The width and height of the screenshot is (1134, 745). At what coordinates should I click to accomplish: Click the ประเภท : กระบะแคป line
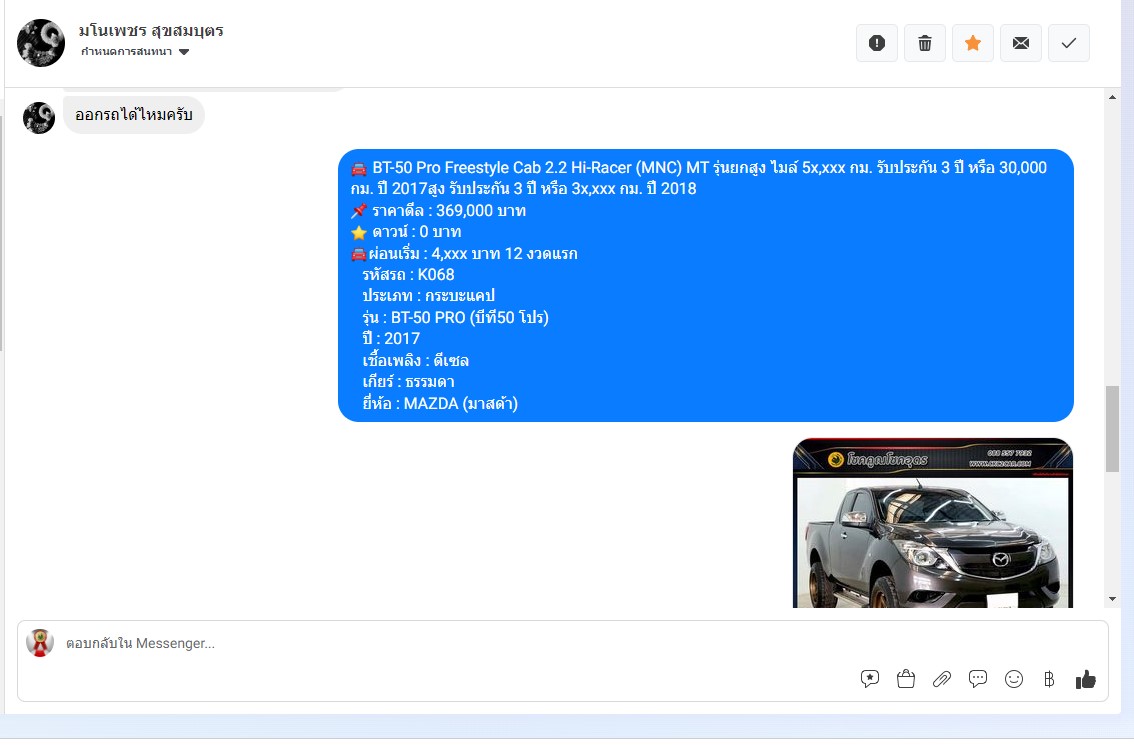coord(429,296)
